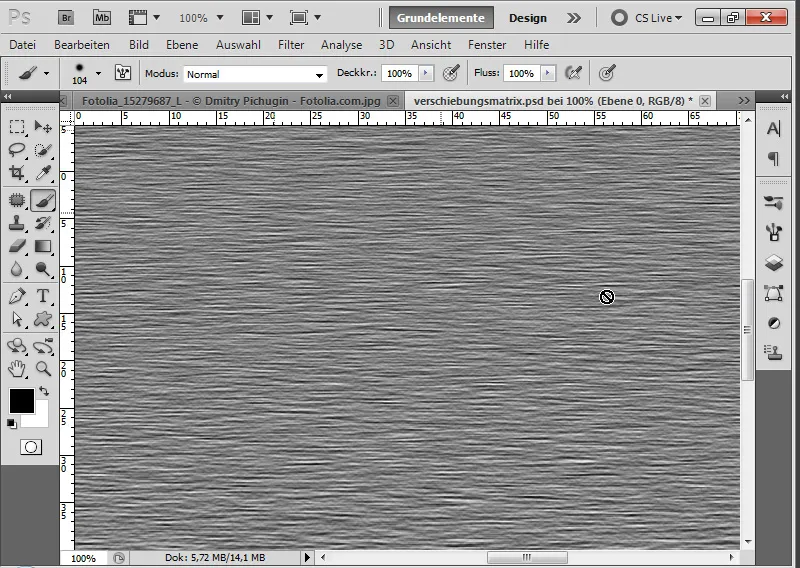Switch to Grundelemente workspace
Screen dimensions: 800x568
tap(441, 18)
